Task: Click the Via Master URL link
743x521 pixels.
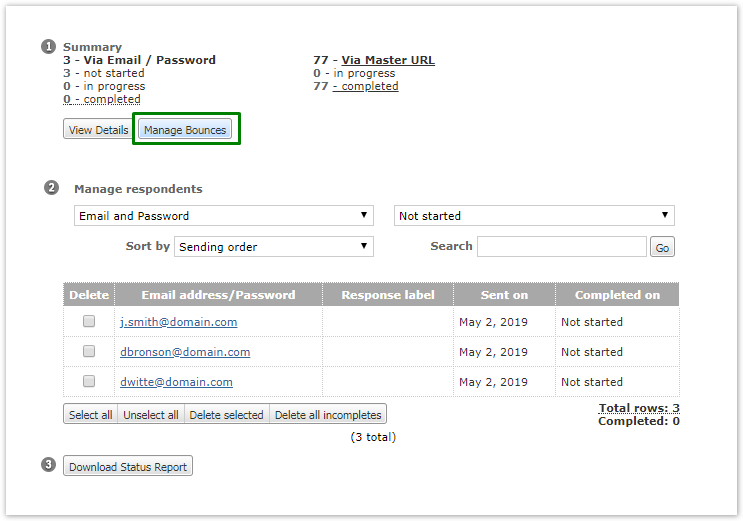Action: pyautogui.click(x=388, y=60)
